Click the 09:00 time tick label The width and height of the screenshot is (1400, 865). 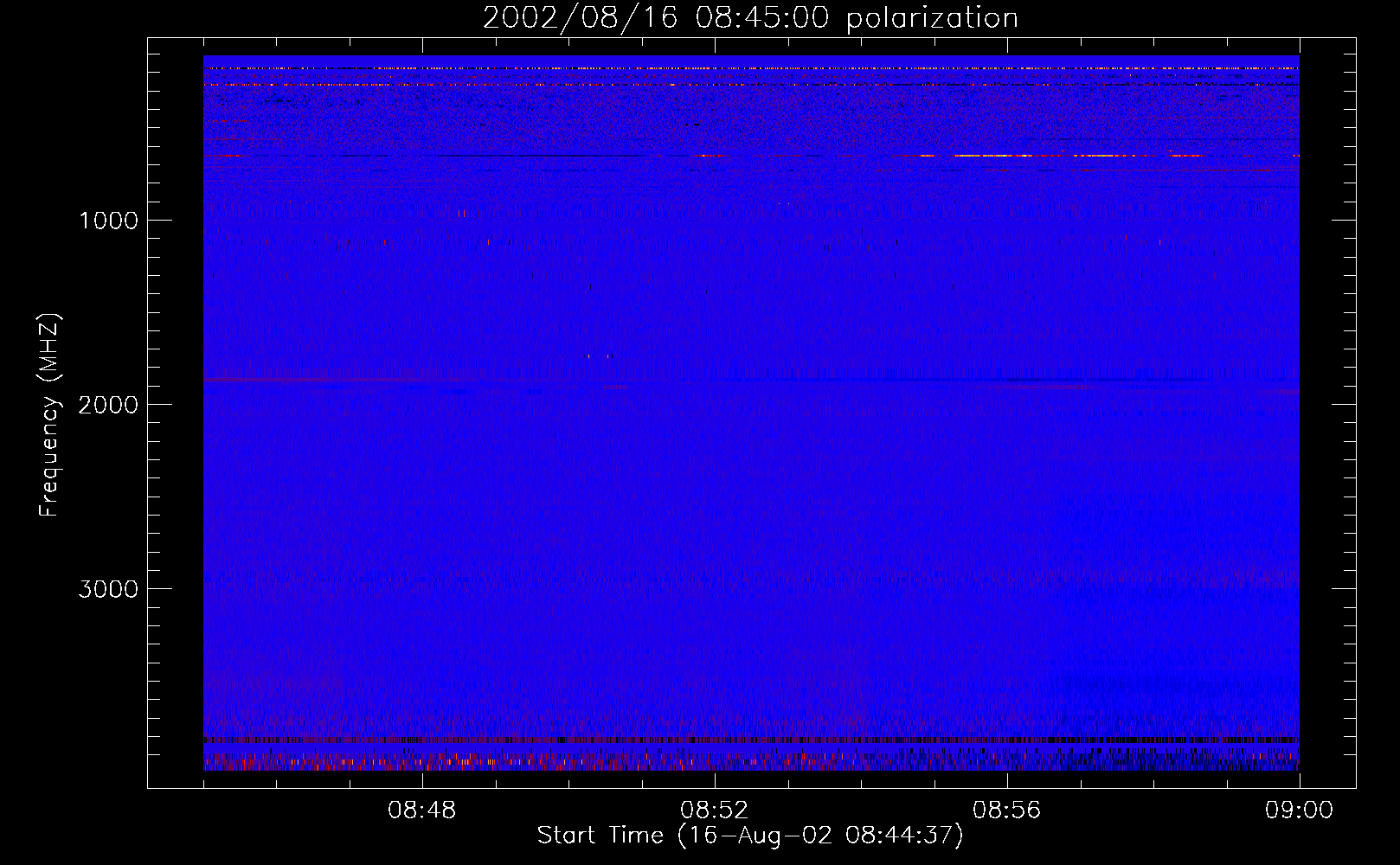(x=1300, y=811)
